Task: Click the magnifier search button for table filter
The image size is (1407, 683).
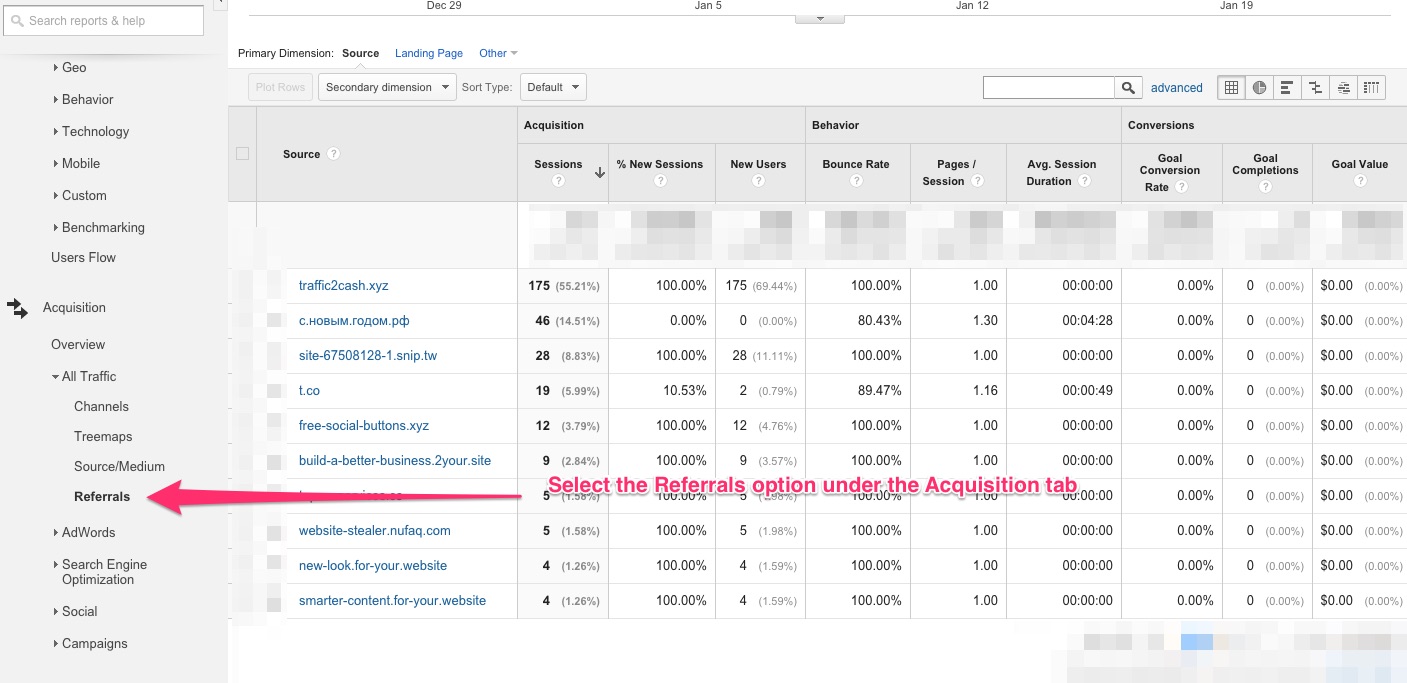Action: pos(1128,88)
